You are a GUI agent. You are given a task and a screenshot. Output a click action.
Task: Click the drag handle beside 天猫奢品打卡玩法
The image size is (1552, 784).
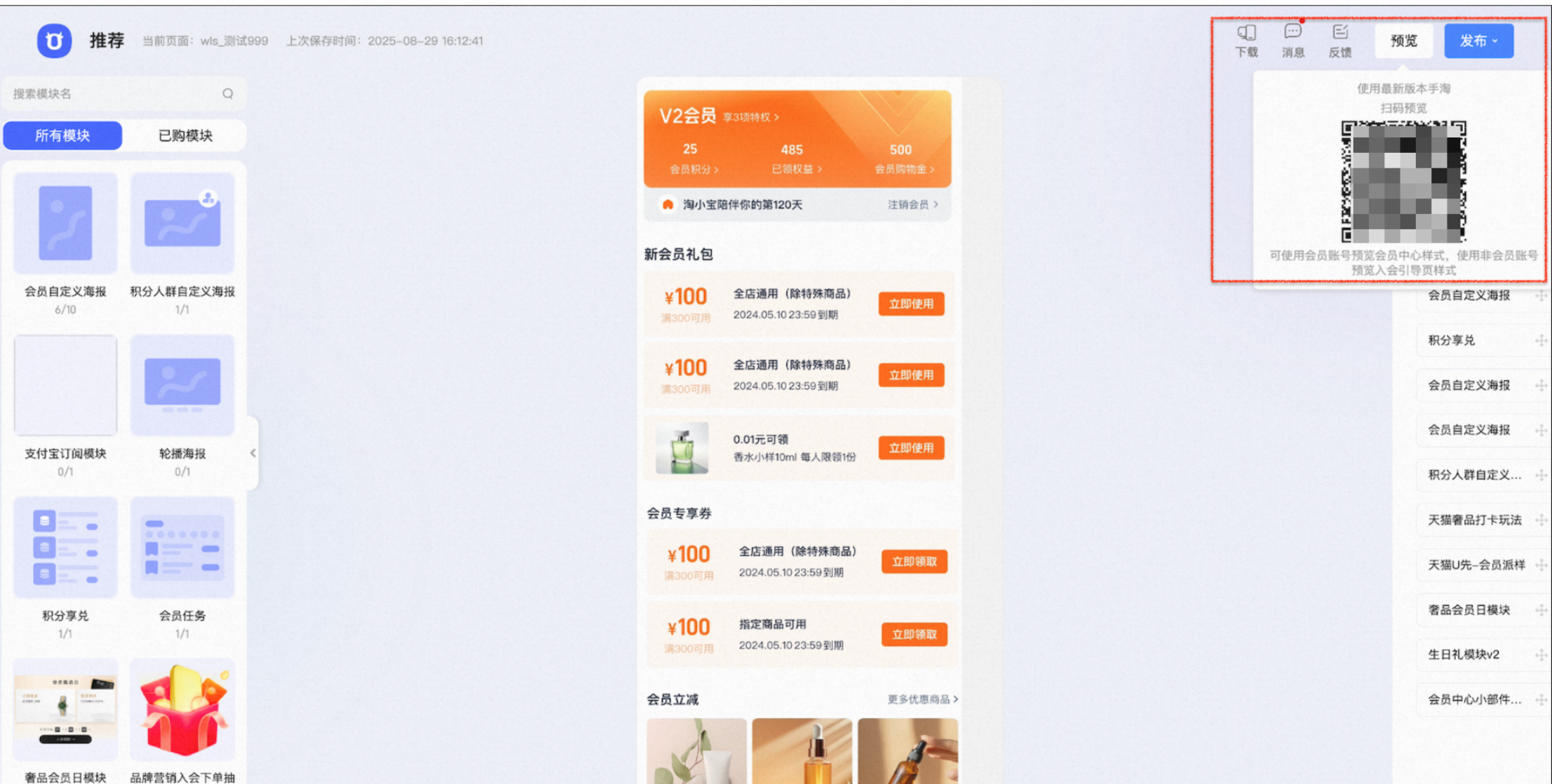tap(1541, 520)
